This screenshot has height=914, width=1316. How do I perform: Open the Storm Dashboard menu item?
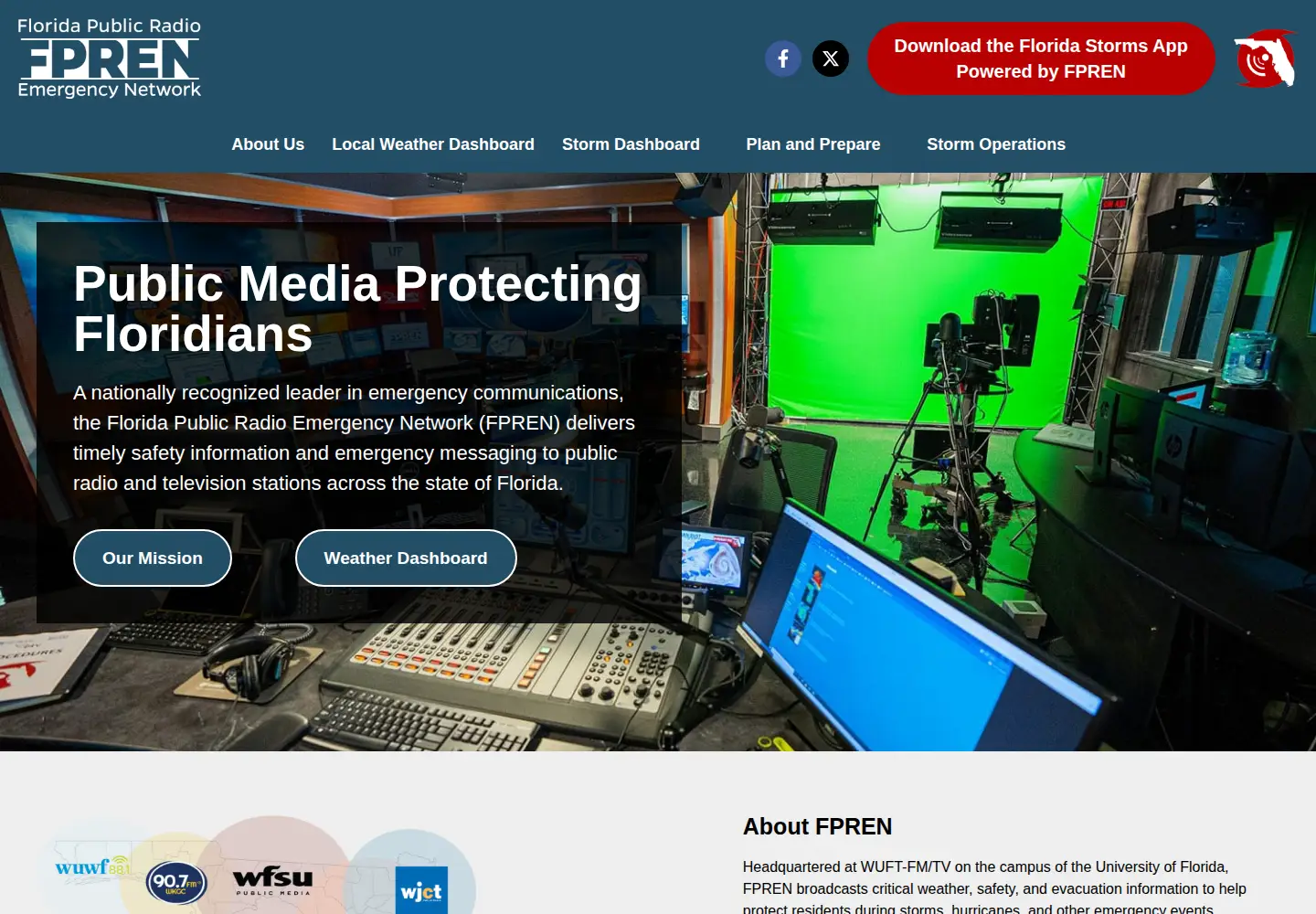[x=631, y=144]
